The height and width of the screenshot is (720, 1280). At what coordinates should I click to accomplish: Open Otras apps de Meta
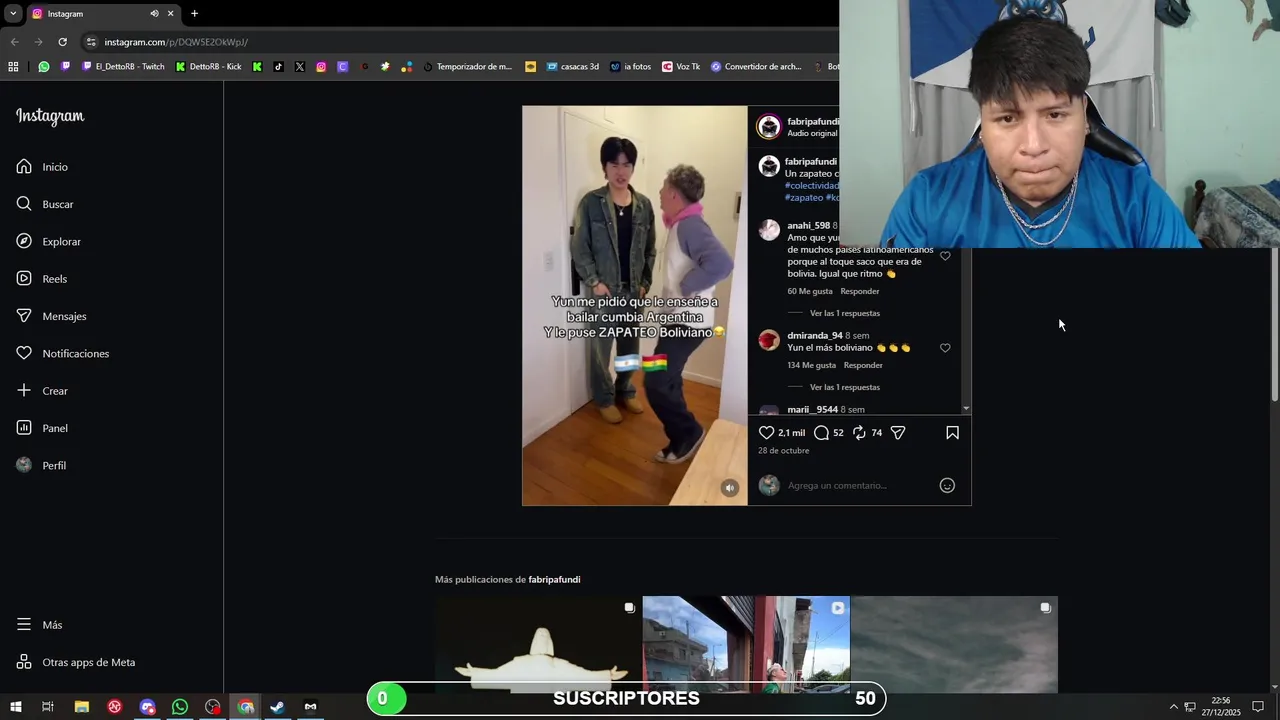tap(75, 662)
